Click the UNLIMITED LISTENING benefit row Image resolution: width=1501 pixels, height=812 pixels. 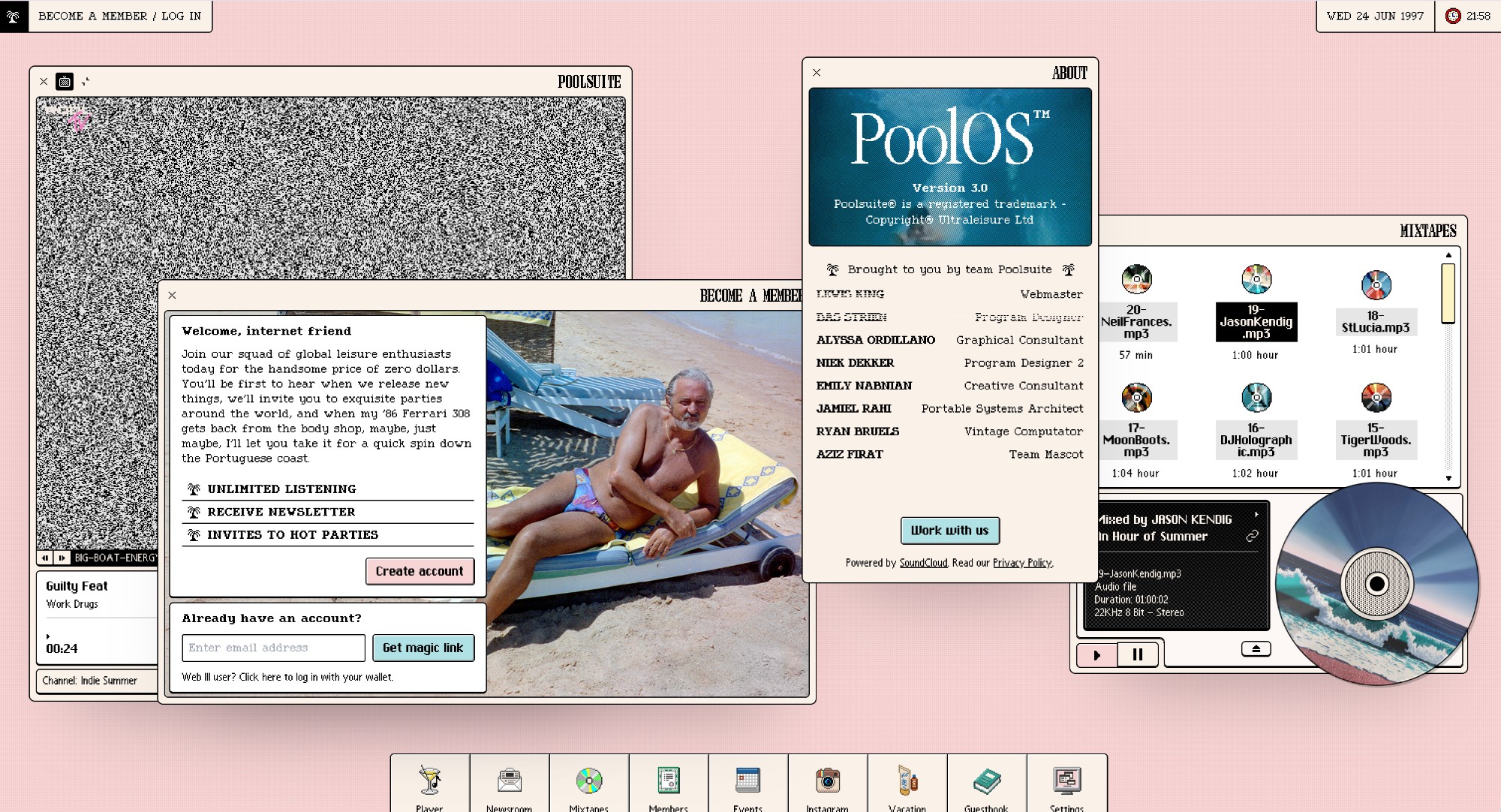328,489
